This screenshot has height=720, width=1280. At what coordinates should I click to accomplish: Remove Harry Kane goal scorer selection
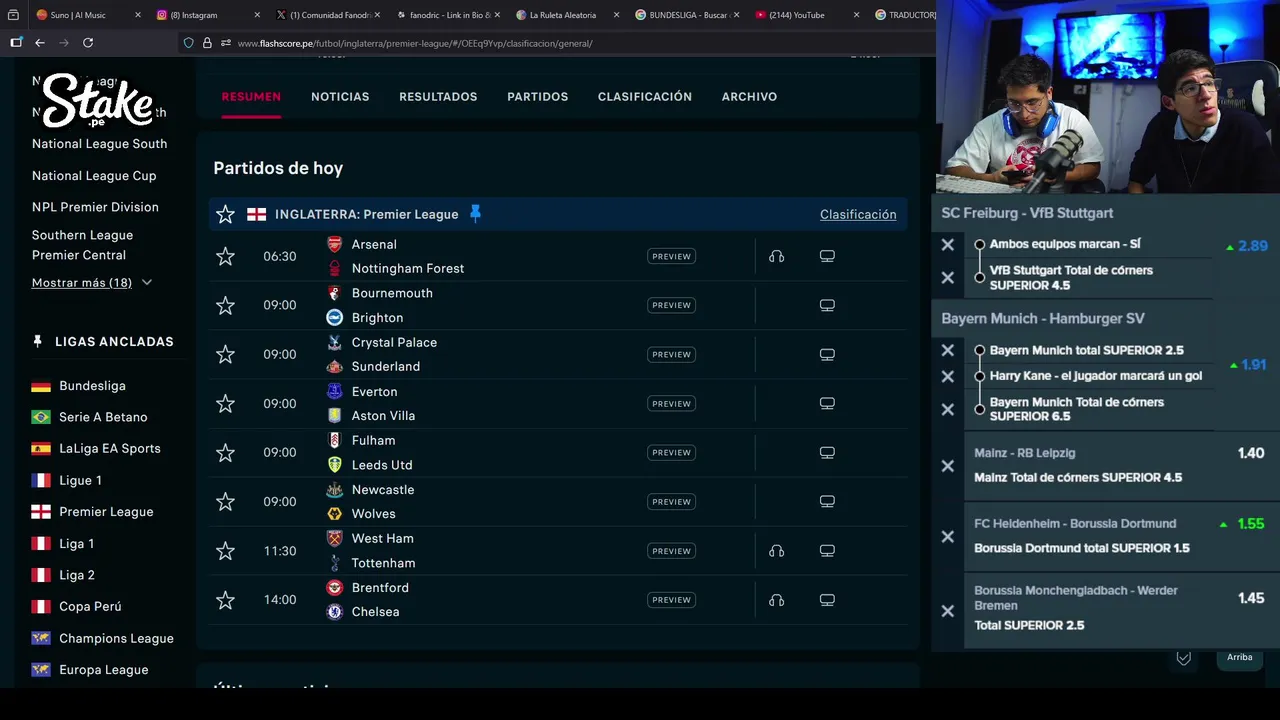click(x=948, y=376)
